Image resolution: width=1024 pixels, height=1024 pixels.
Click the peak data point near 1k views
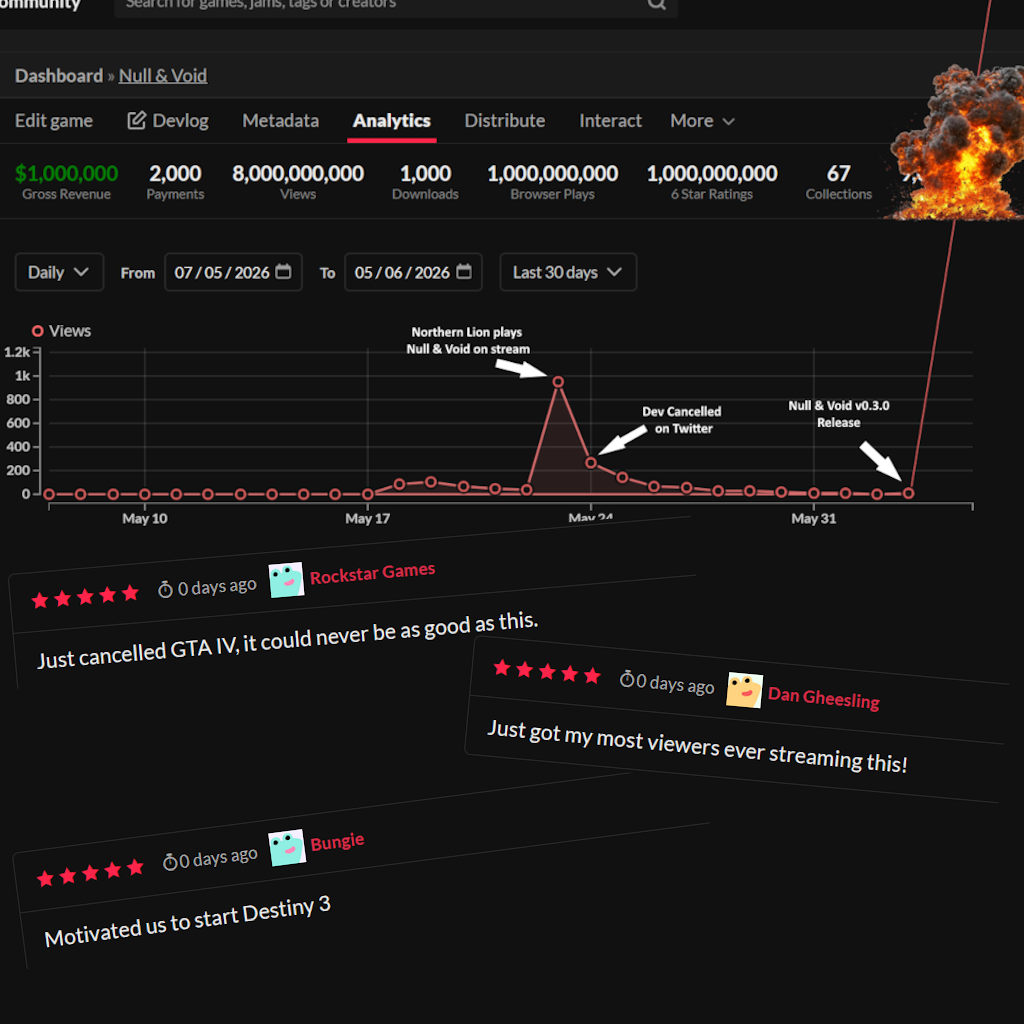tap(558, 382)
